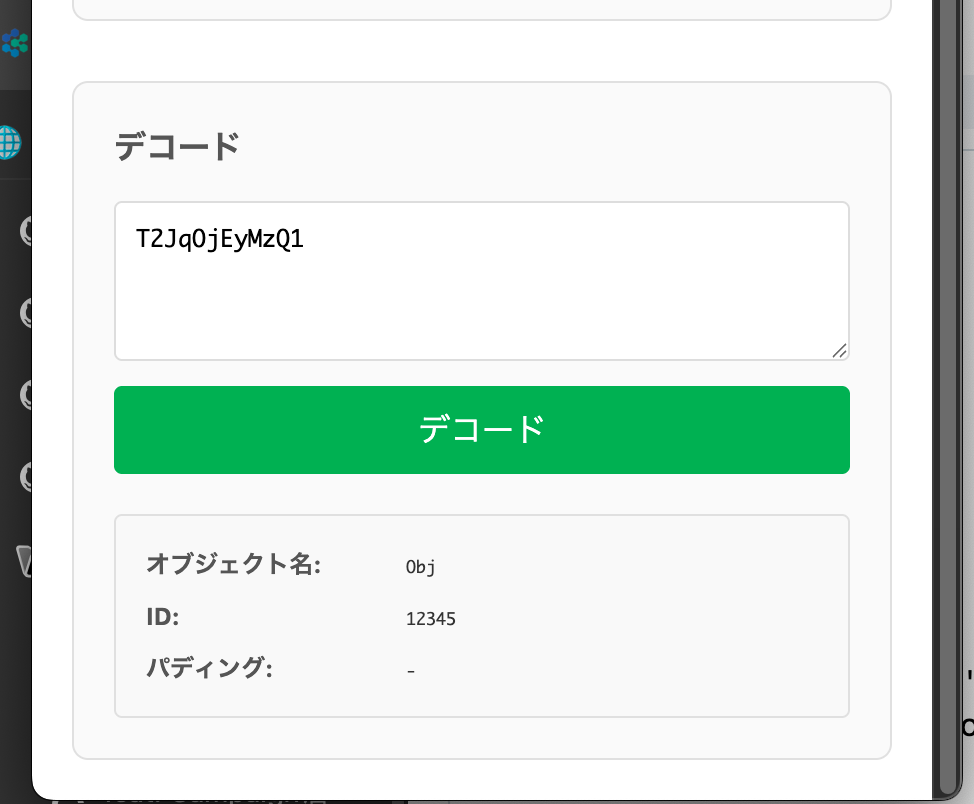Image resolution: width=974 pixels, height=804 pixels.
Task: Select the second GitHub icon in sidebar
Action: coord(26,313)
